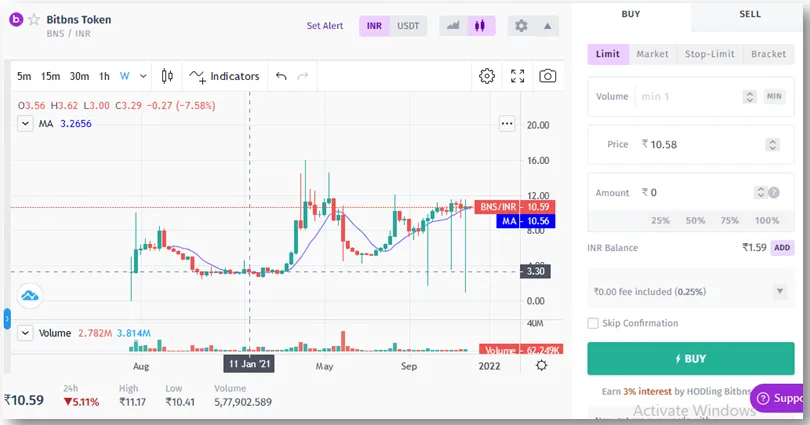Set amount to 25%
The height and width of the screenshot is (425, 810).
click(660, 221)
